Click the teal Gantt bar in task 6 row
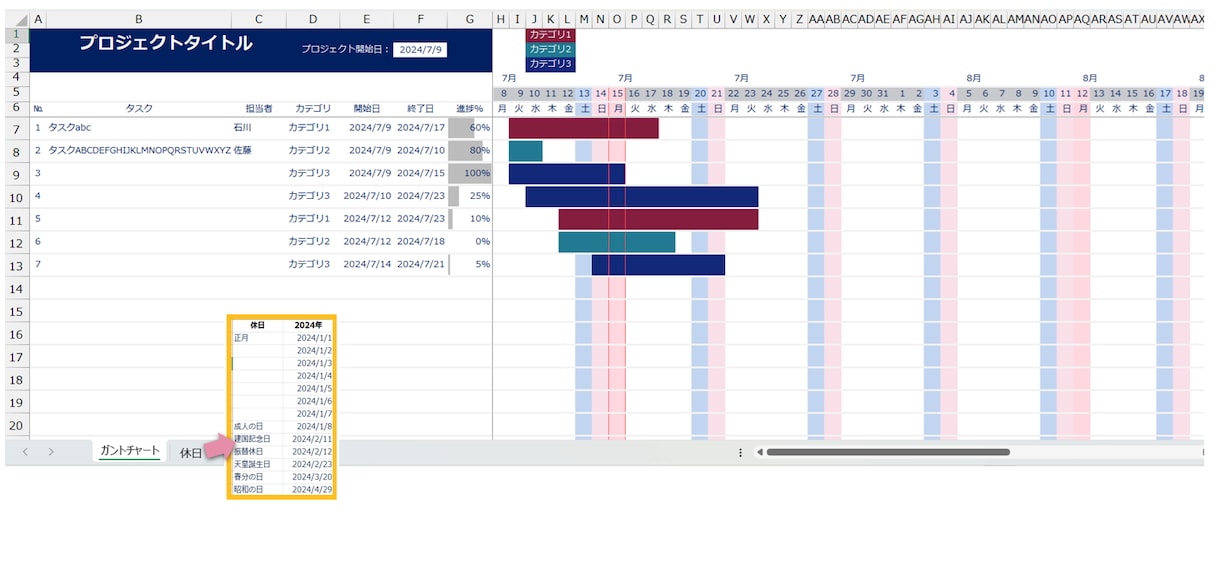Screen dimensions: 1220x575 pyautogui.click(x=617, y=242)
